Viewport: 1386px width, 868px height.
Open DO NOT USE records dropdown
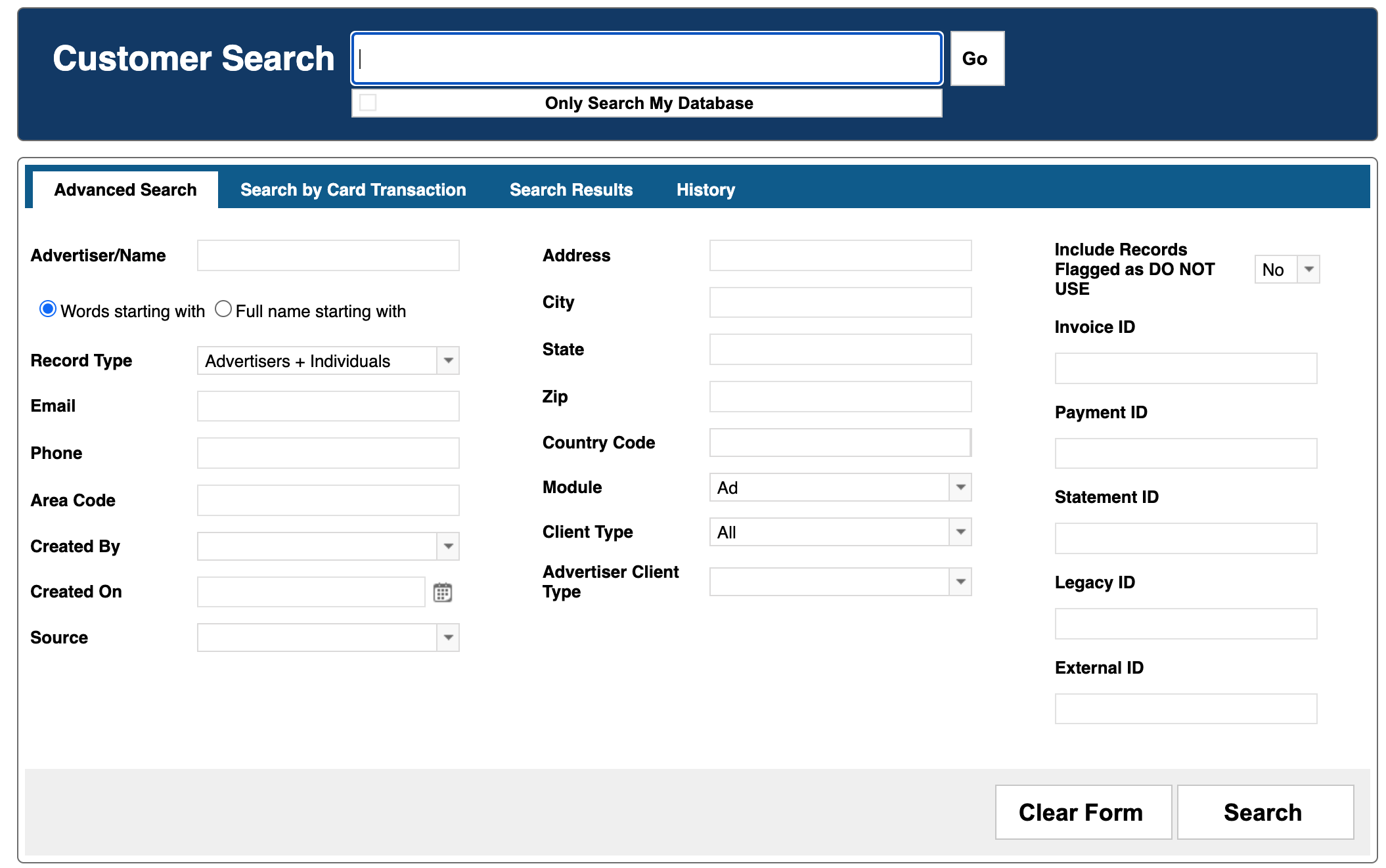(1308, 269)
